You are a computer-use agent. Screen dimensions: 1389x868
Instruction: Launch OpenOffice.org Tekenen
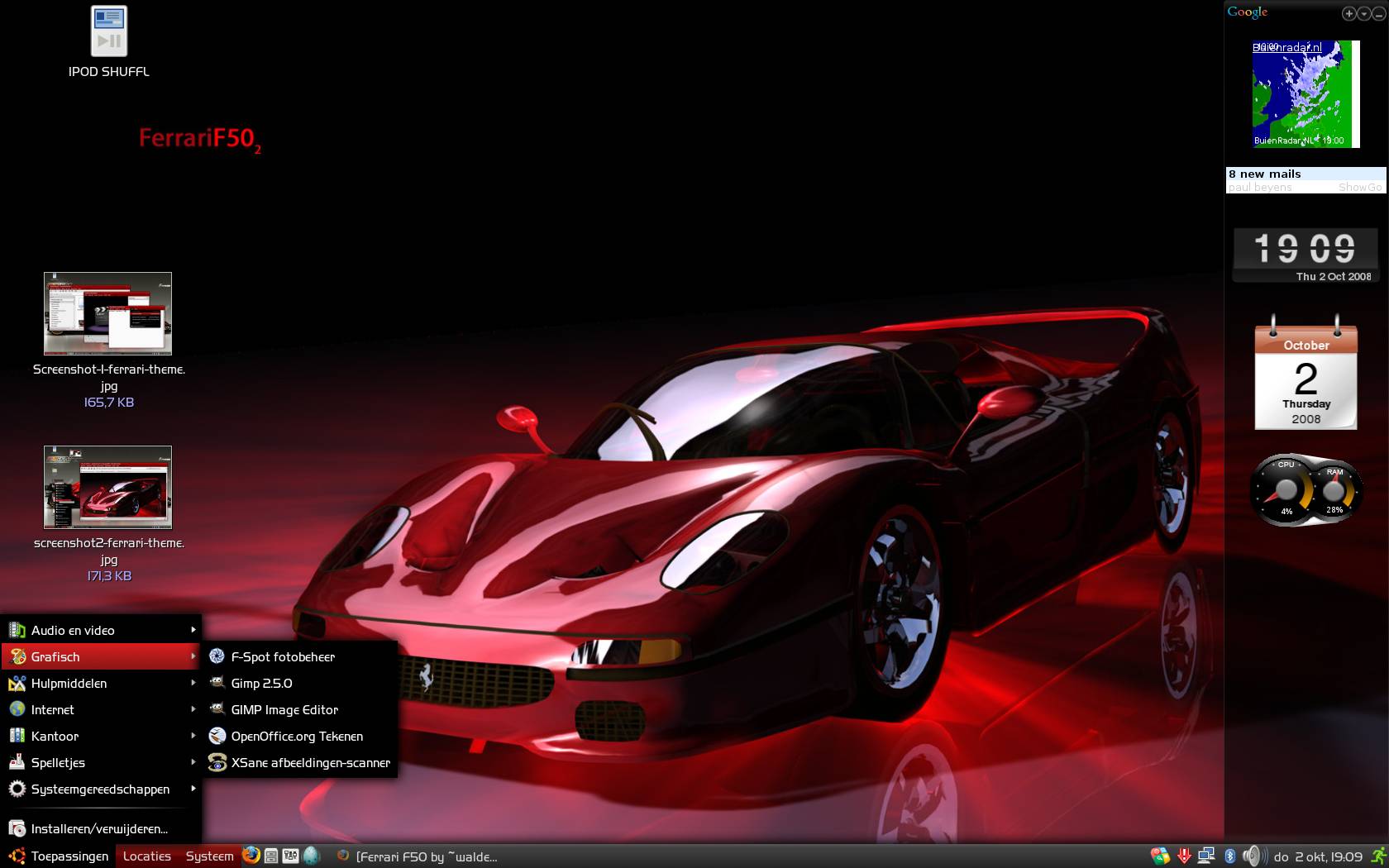(300, 736)
